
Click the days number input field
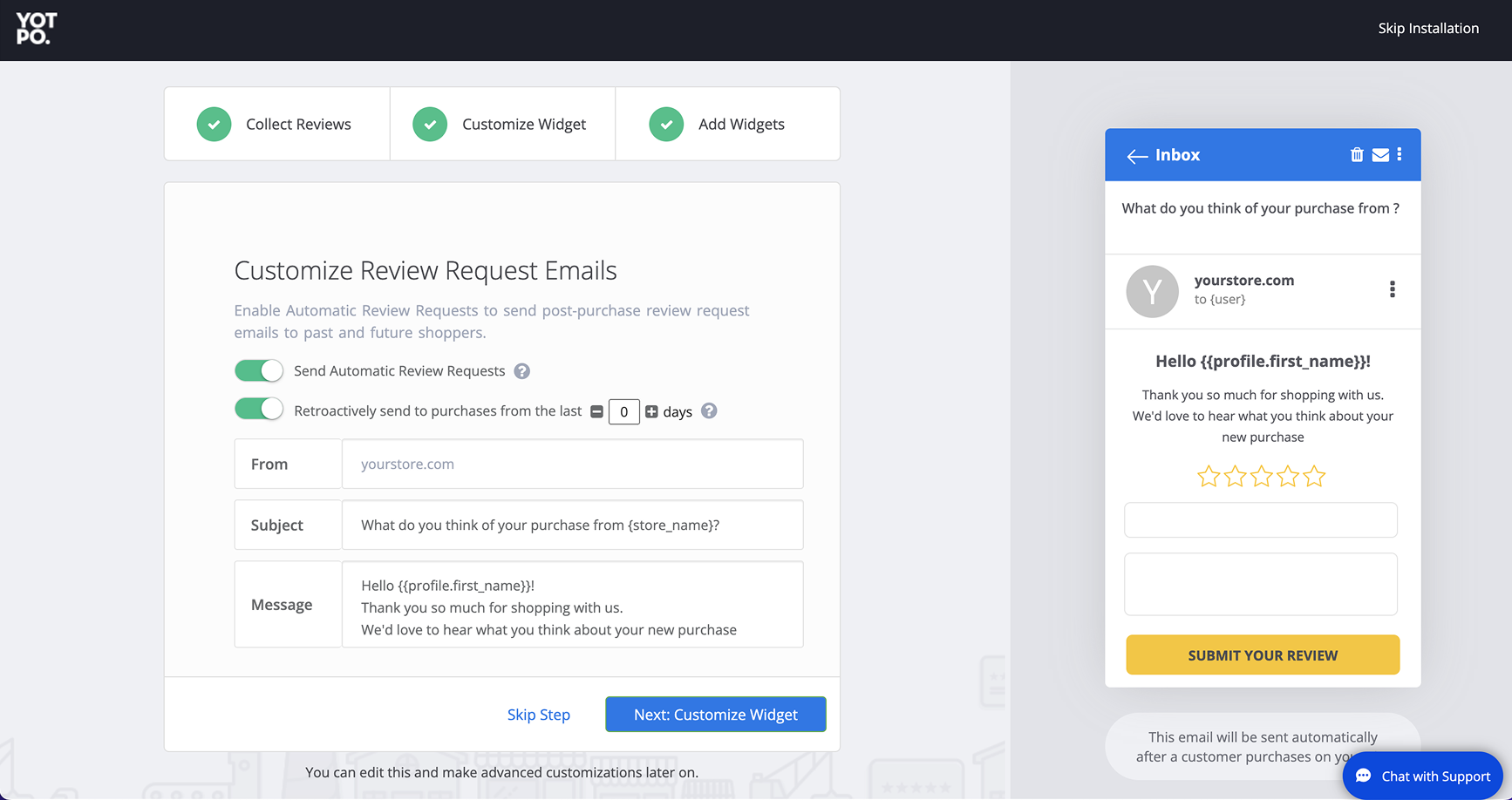pos(623,411)
